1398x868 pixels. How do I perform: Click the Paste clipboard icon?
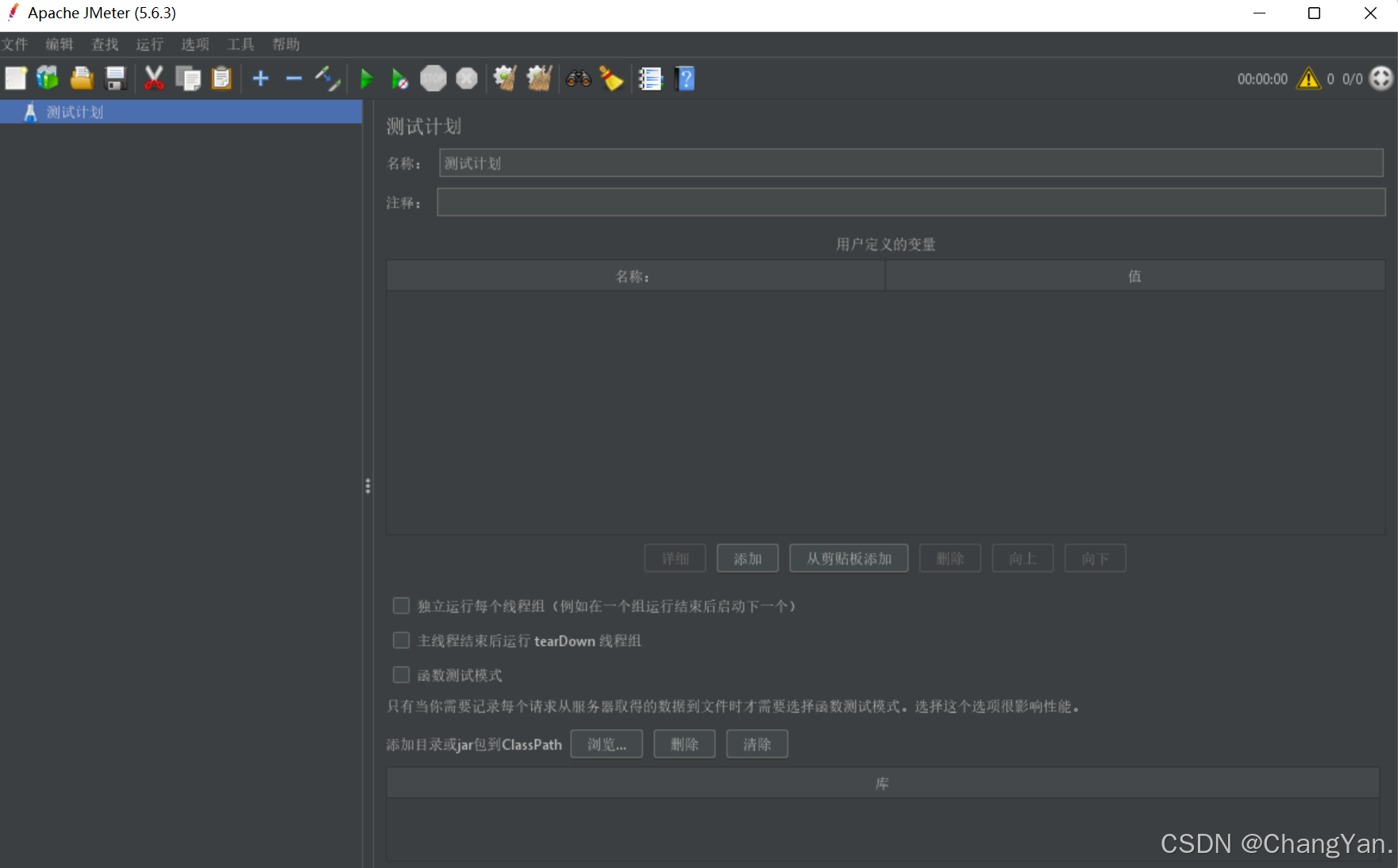221,79
